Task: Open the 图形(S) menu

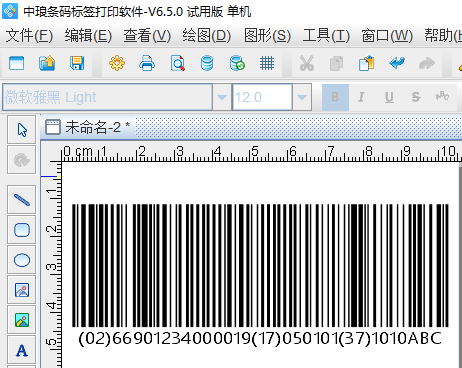Action: click(x=267, y=35)
